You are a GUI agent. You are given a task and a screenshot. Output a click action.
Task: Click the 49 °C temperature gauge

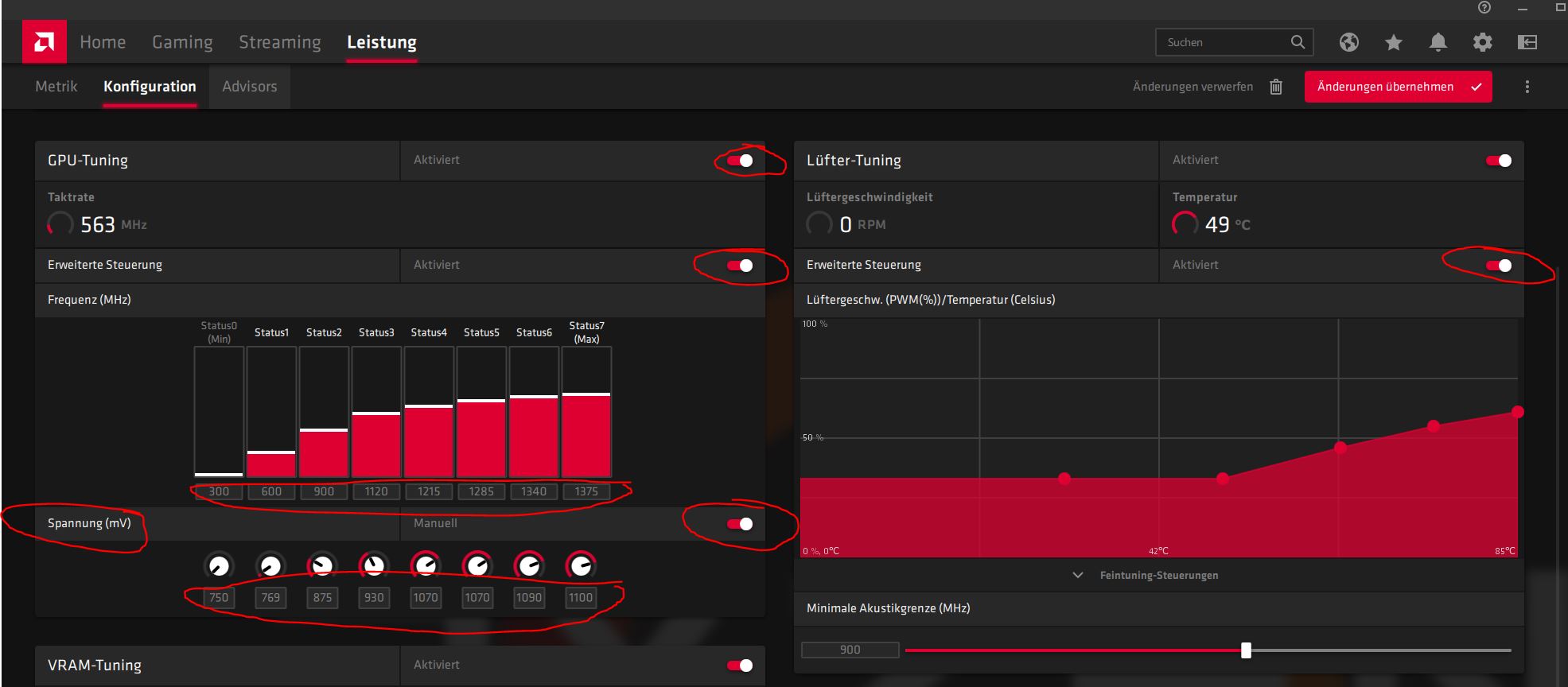pos(1185,224)
